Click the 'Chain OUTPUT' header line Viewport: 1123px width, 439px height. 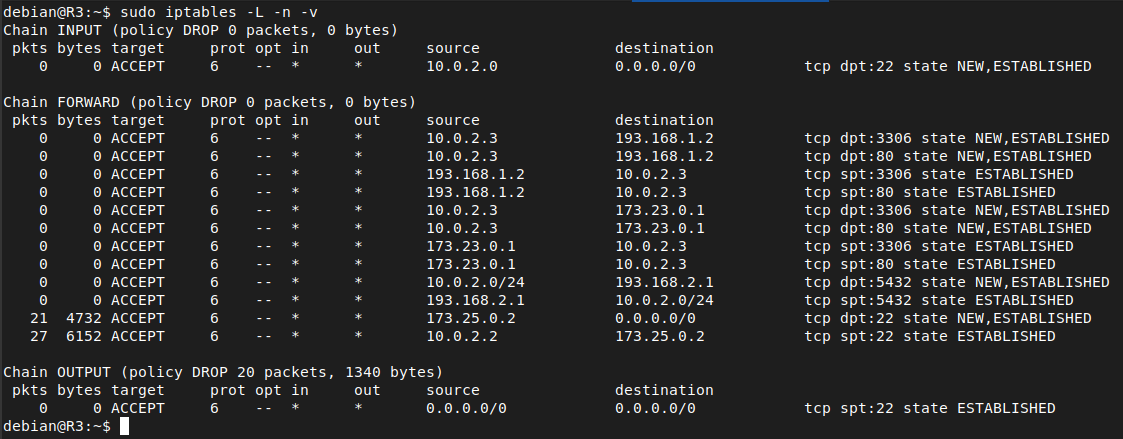pyautogui.click(x=223, y=372)
